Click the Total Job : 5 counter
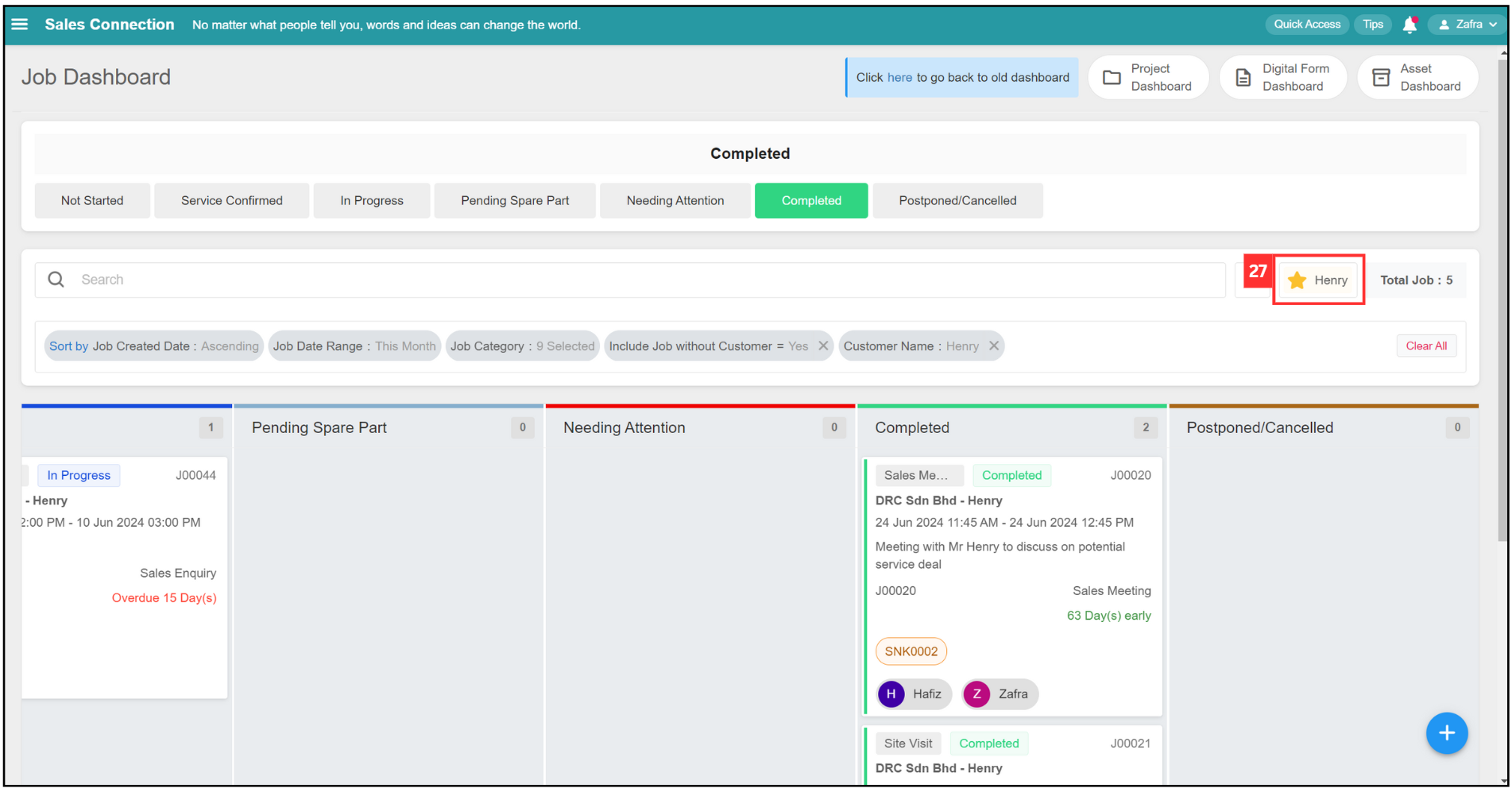This screenshot has height=792, width=1512. (1417, 280)
